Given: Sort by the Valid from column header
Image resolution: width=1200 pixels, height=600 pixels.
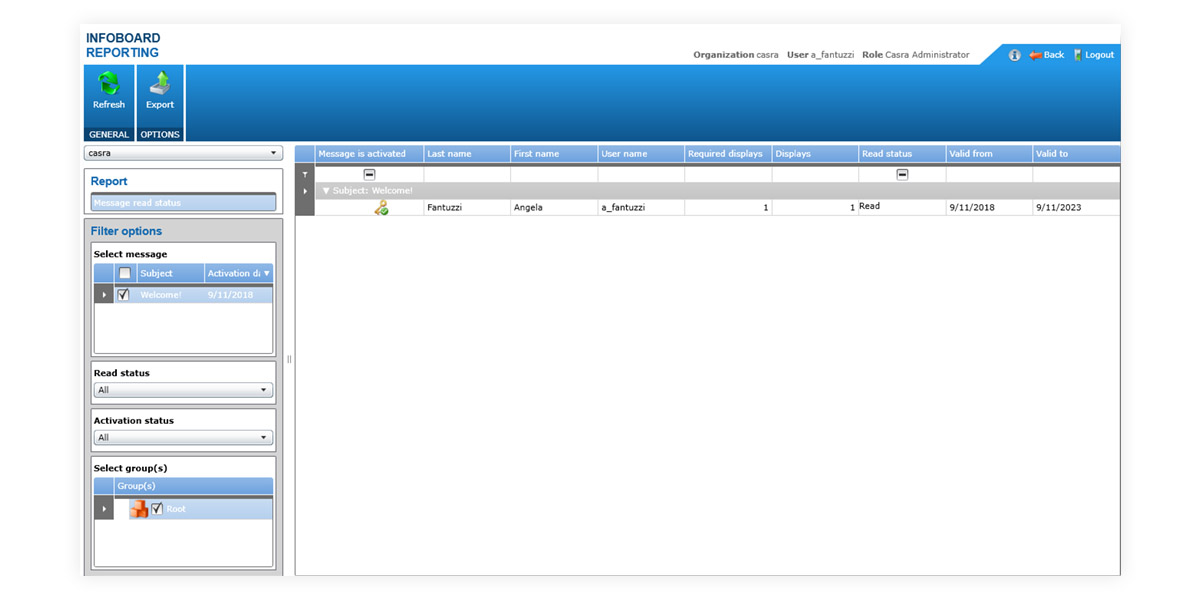Looking at the screenshot, I should (988, 154).
